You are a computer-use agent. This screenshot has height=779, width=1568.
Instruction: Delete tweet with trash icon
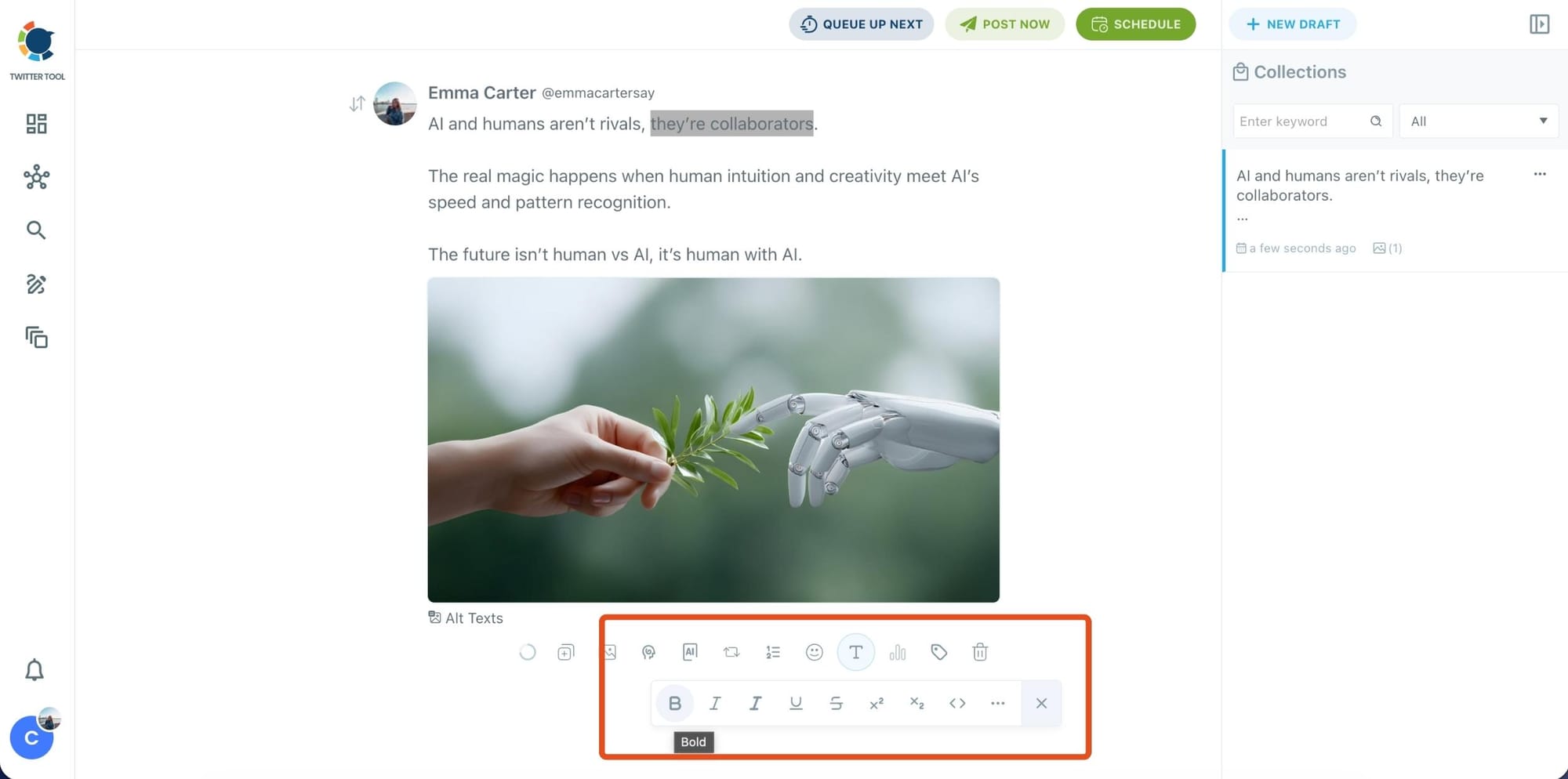[980, 652]
